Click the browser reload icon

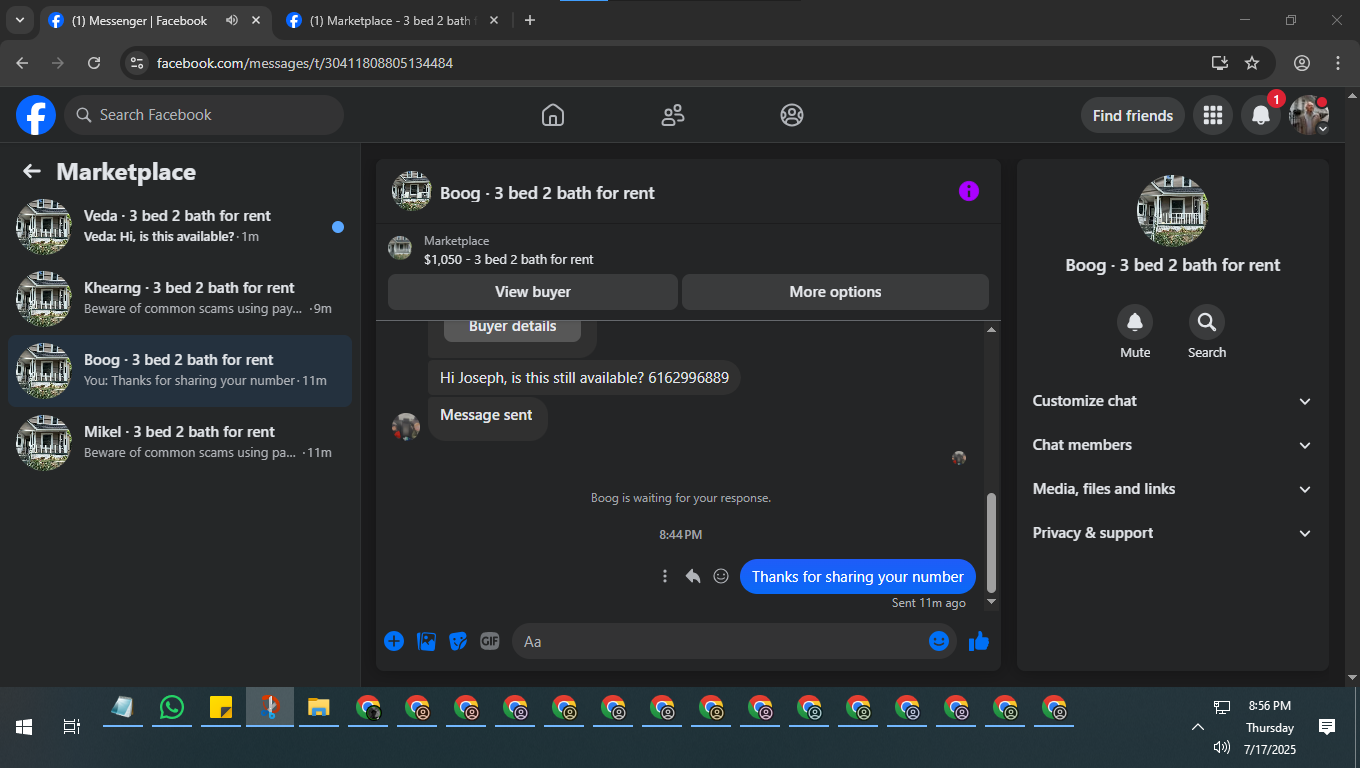pyautogui.click(x=94, y=63)
